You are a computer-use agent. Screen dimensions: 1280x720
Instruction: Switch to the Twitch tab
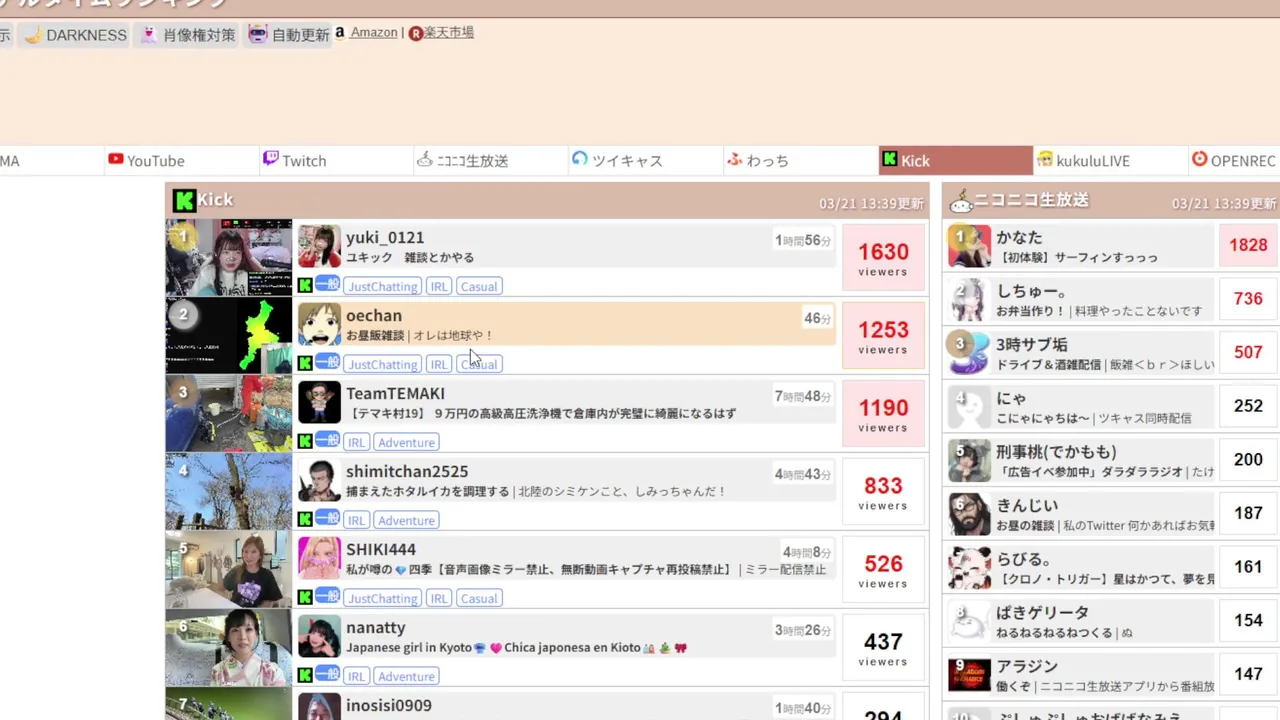point(337,160)
